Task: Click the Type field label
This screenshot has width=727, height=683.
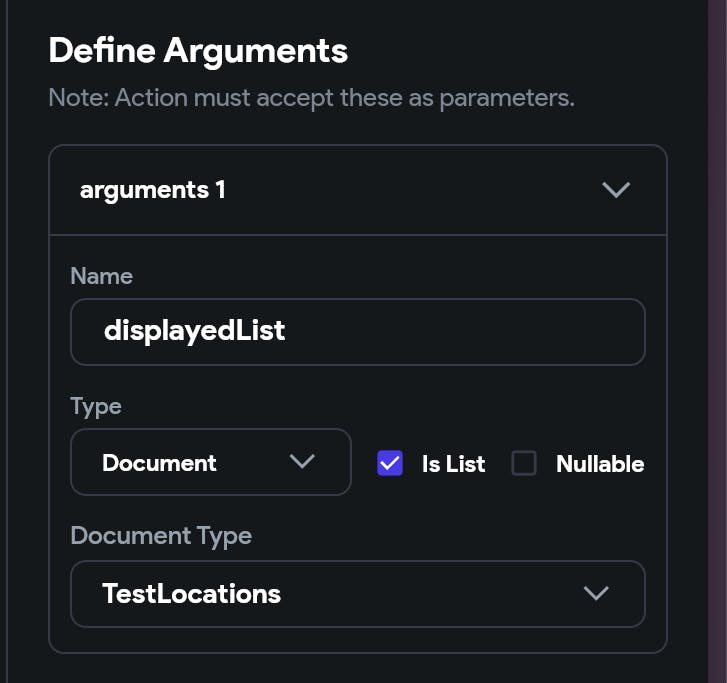Action: click(x=96, y=406)
